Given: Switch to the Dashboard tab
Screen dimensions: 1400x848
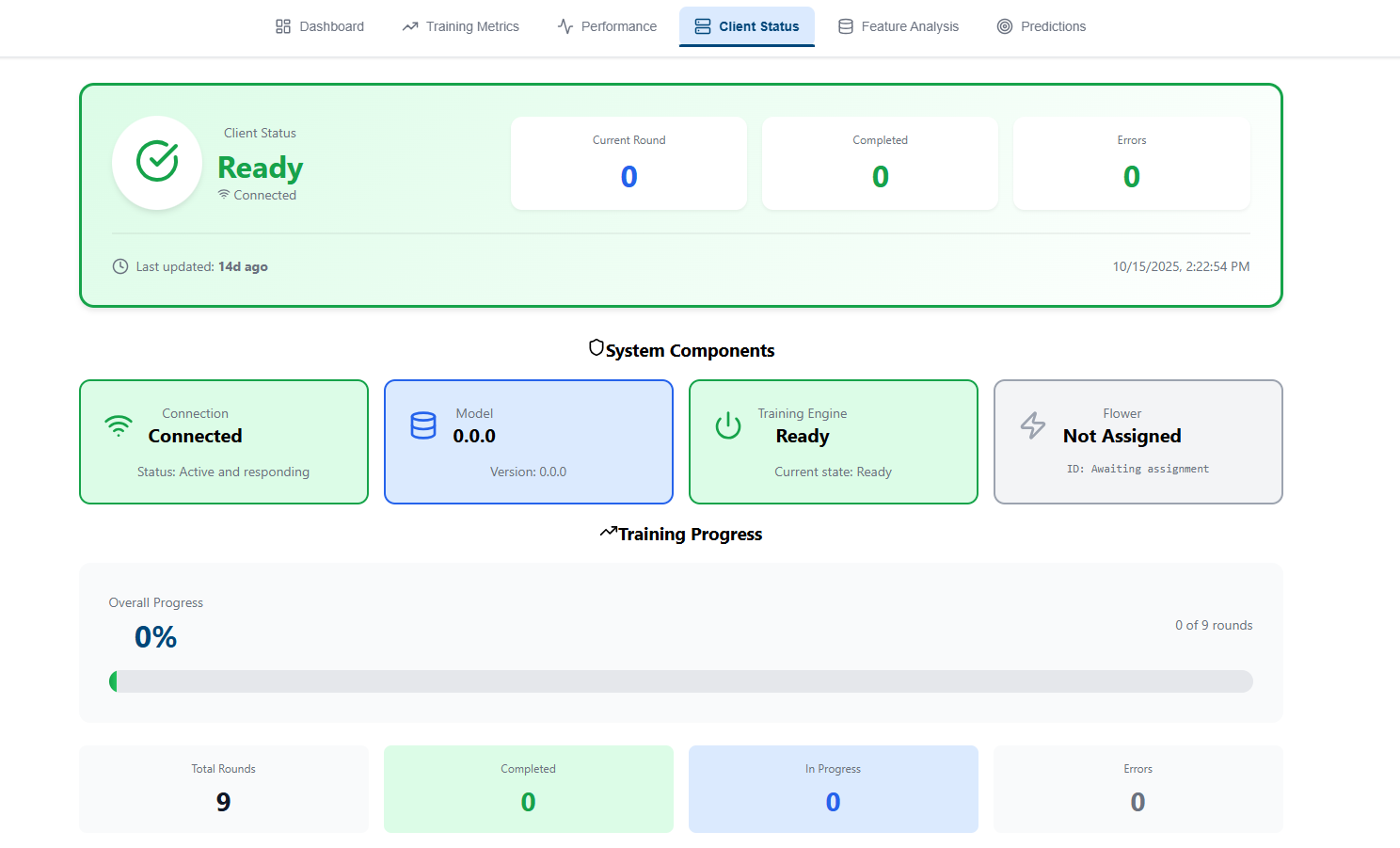Looking at the screenshot, I should coord(320,26).
